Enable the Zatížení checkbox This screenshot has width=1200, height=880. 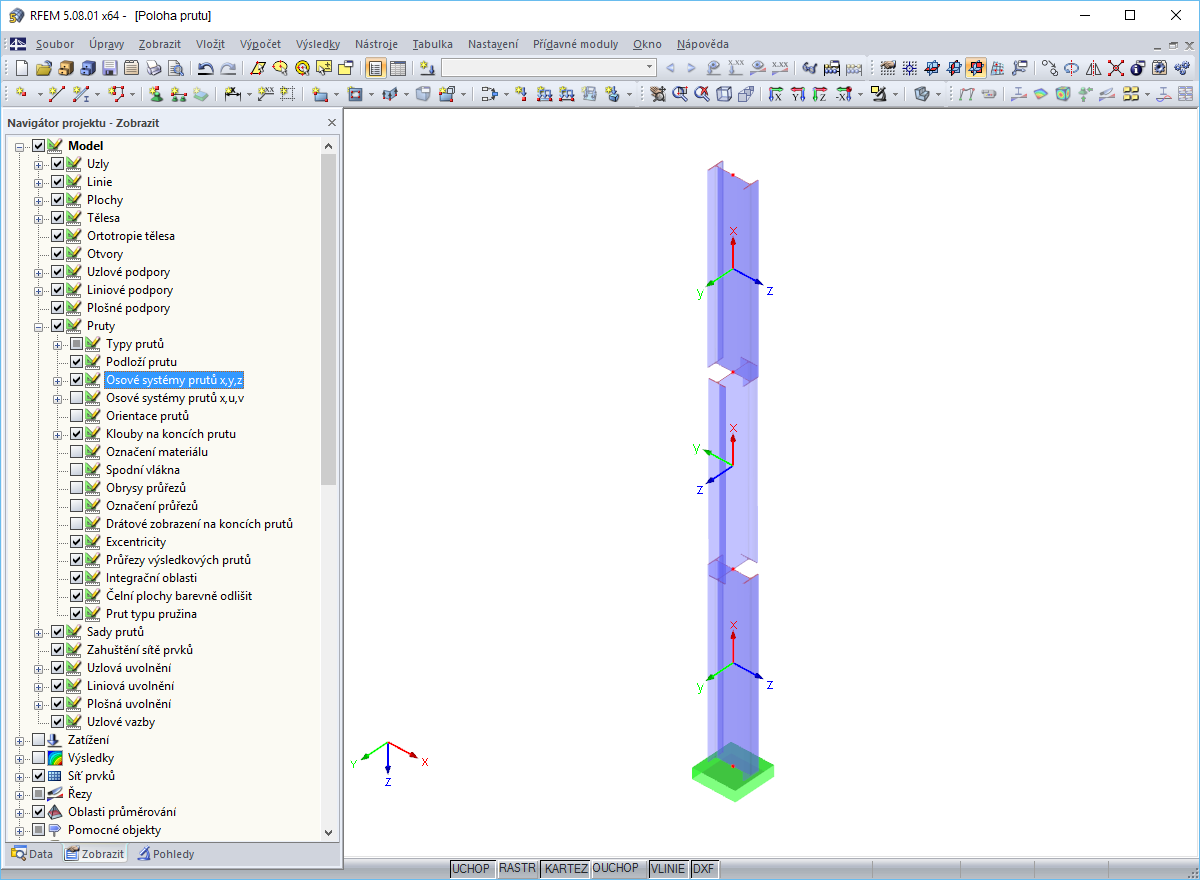click(x=39, y=740)
